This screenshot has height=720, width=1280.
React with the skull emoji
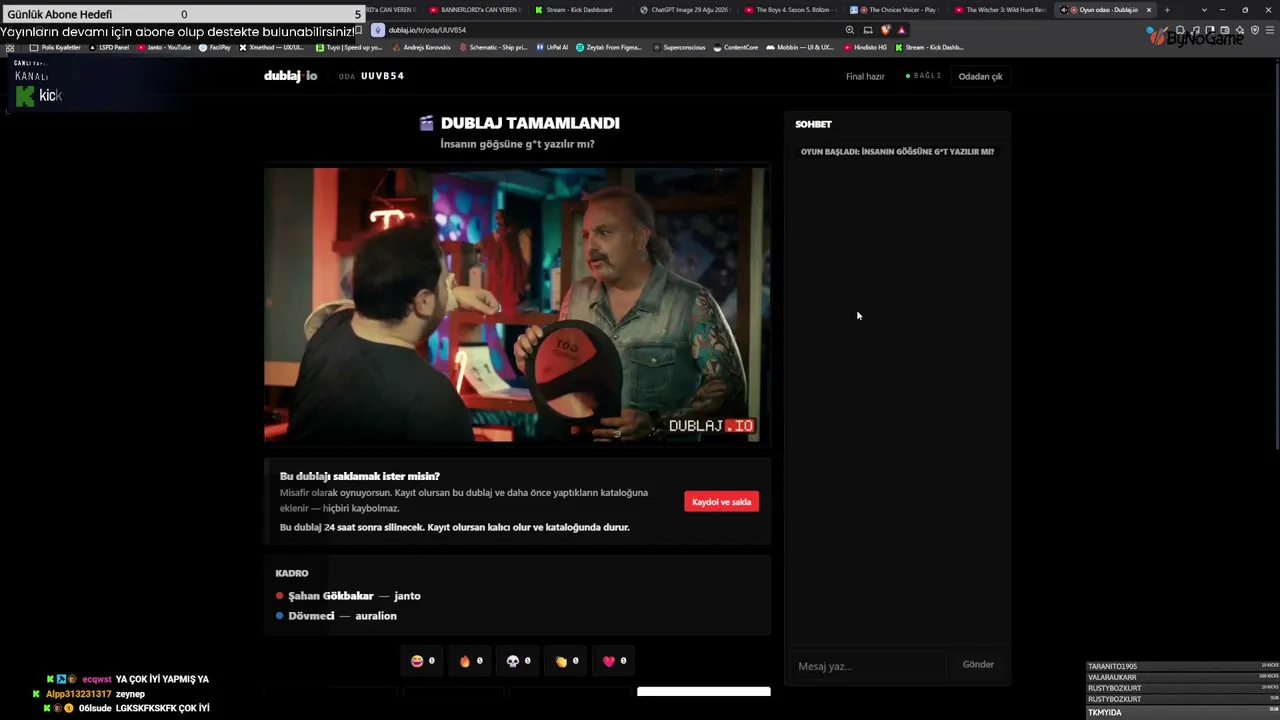tap(519, 661)
